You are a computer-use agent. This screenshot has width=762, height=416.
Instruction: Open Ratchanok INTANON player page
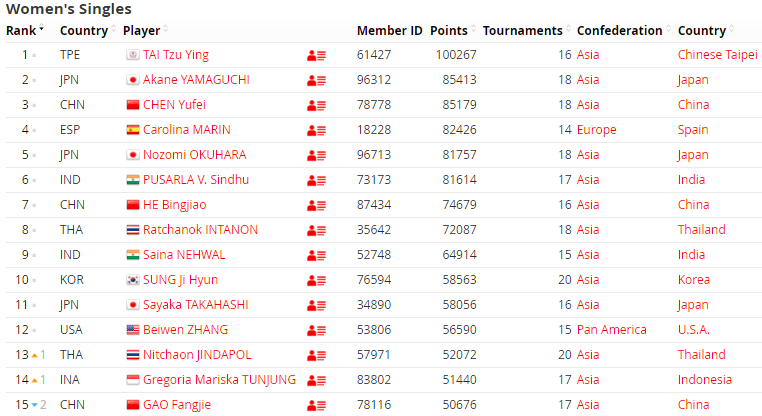[x=200, y=229]
